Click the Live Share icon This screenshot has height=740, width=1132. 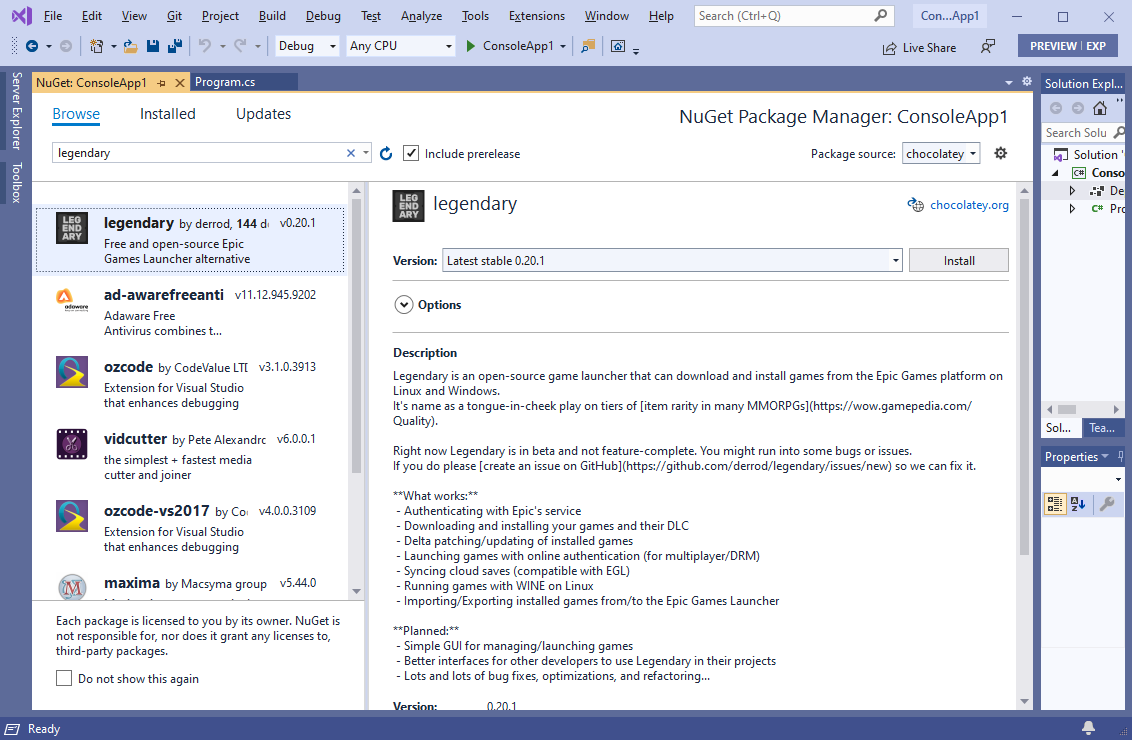point(889,48)
